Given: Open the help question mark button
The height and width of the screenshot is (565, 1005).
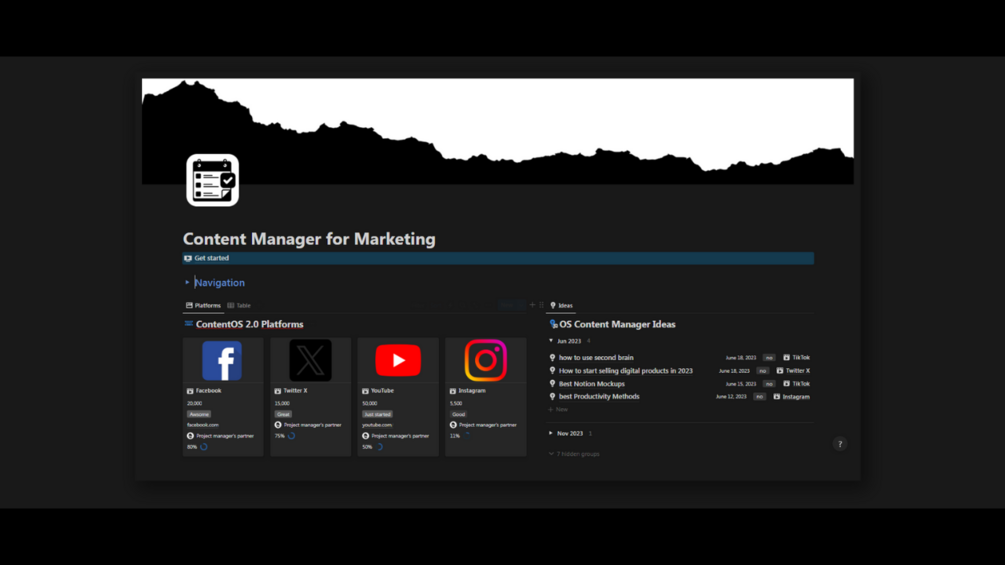Looking at the screenshot, I should click(x=840, y=444).
